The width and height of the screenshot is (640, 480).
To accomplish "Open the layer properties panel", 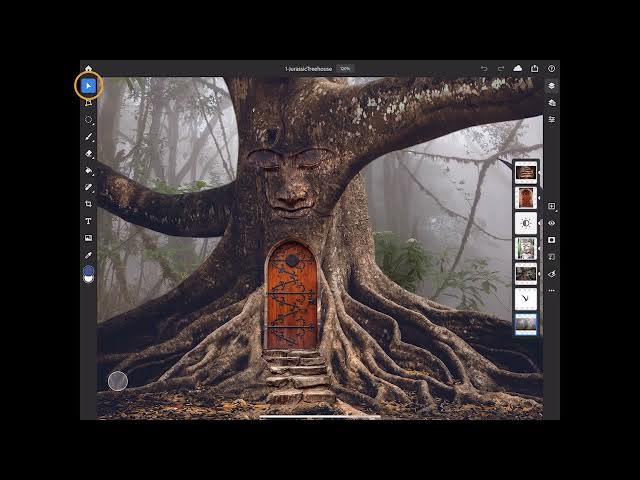I will tap(552, 120).
